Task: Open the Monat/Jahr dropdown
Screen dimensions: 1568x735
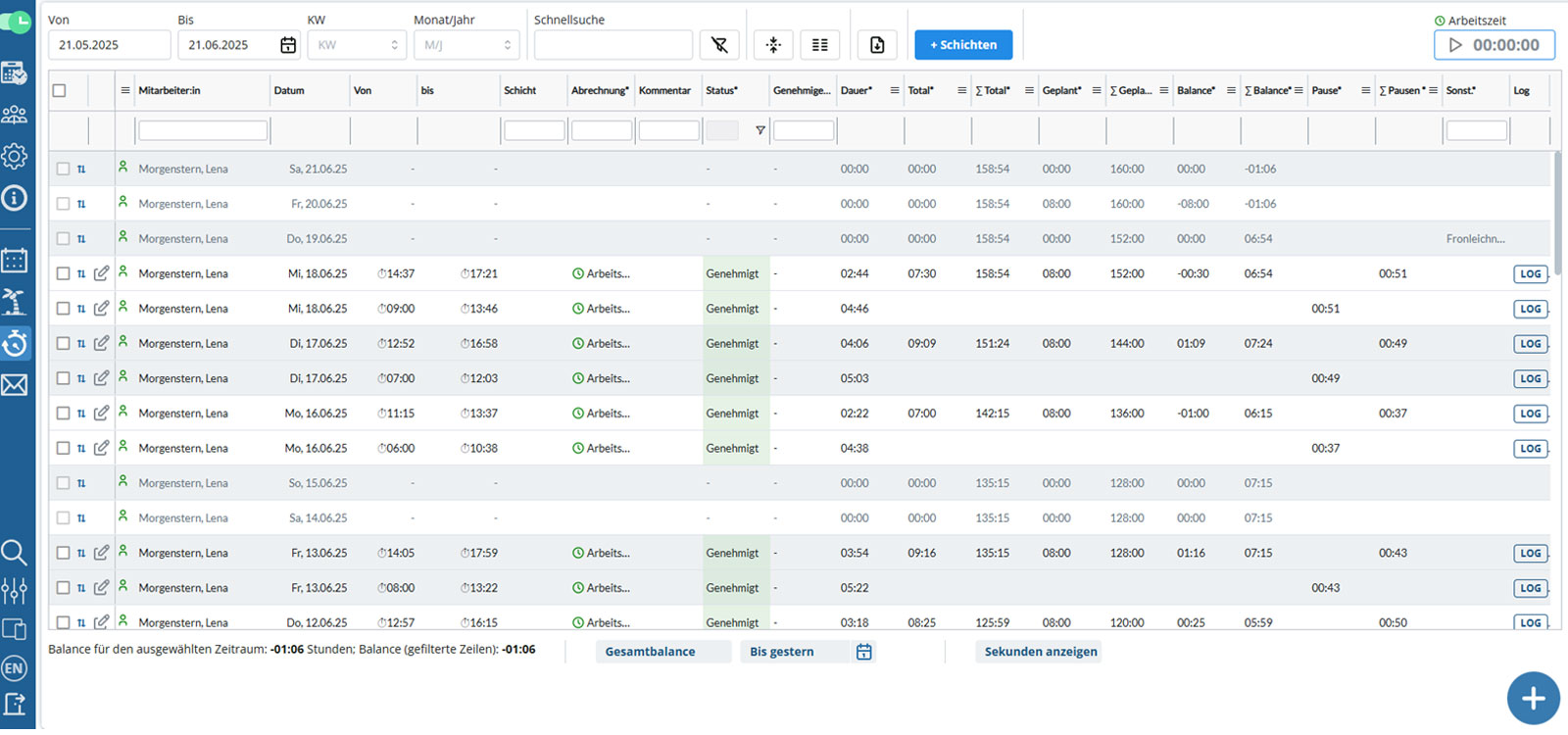Action: pos(466,45)
